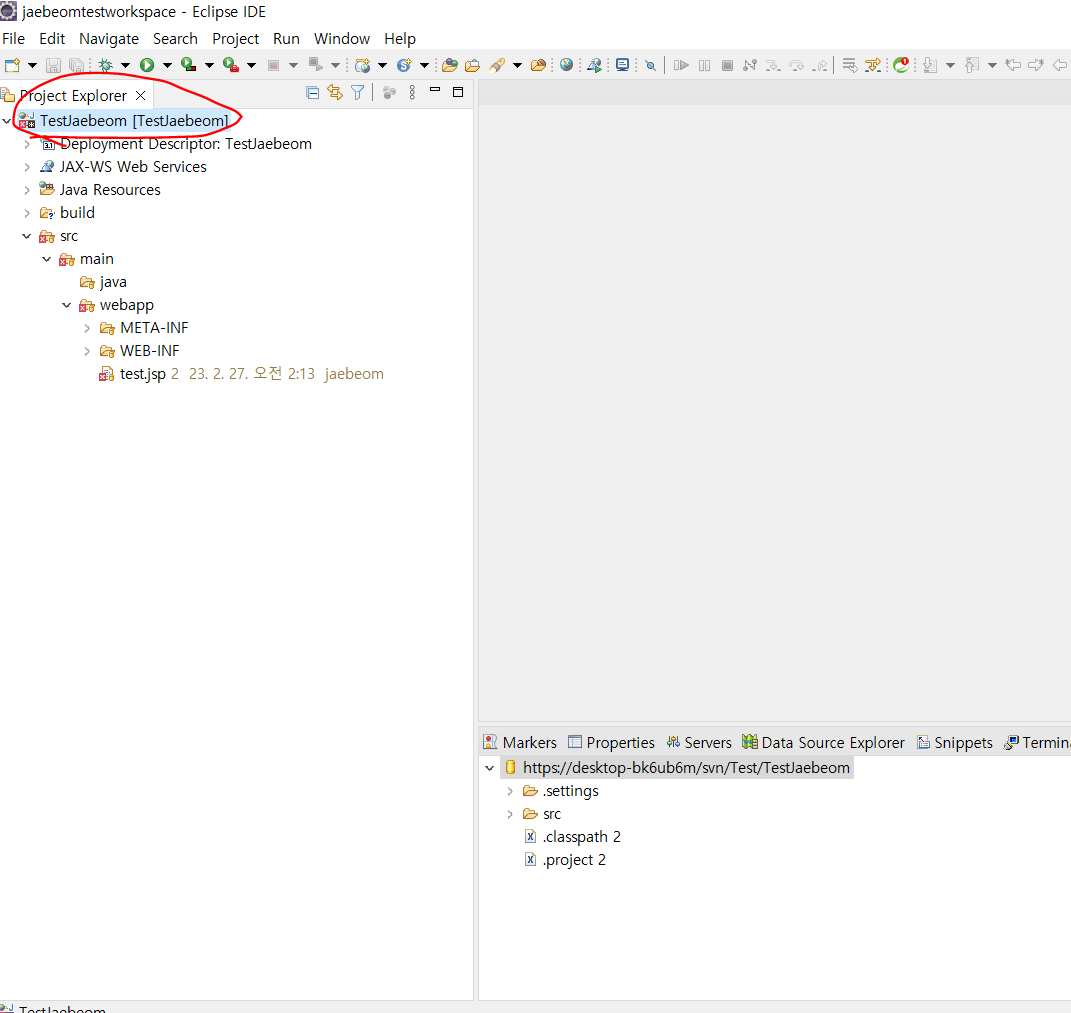Expand the build folder
This screenshot has height=1013, width=1071.
click(x=27, y=213)
